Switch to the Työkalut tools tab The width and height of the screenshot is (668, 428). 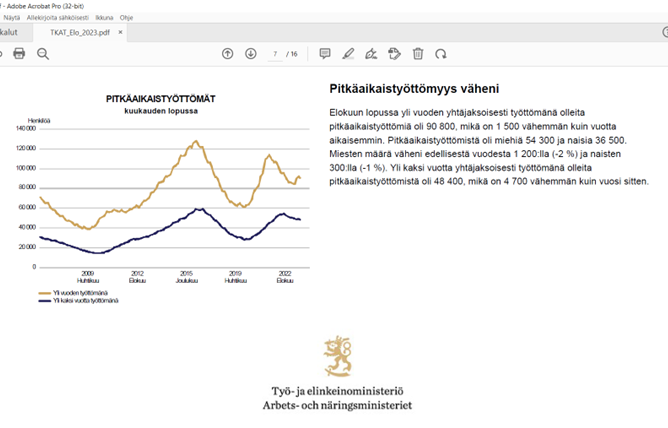(10, 33)
